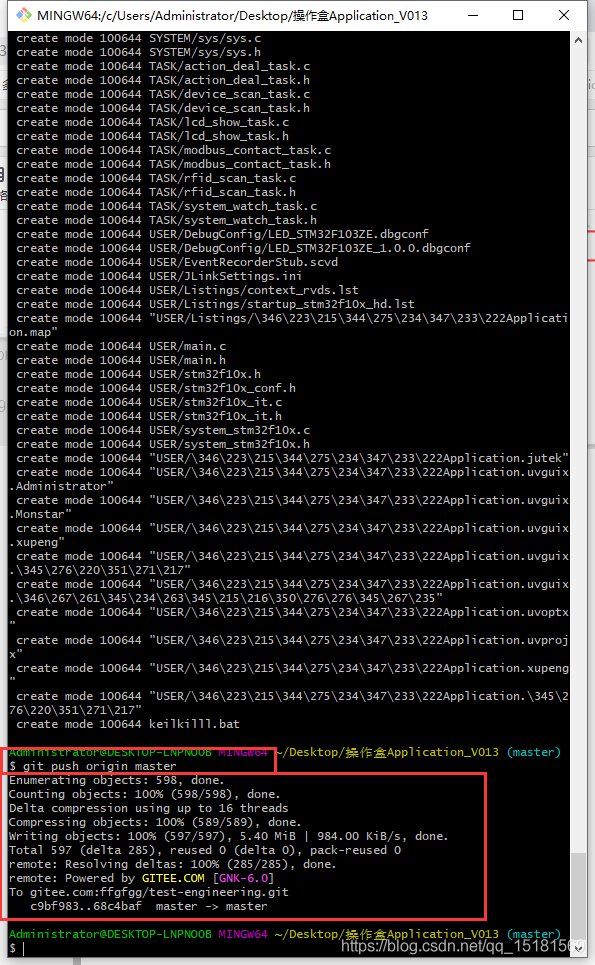Click the window title text
This screenshot has height=965, width=595.
(233, 15)
